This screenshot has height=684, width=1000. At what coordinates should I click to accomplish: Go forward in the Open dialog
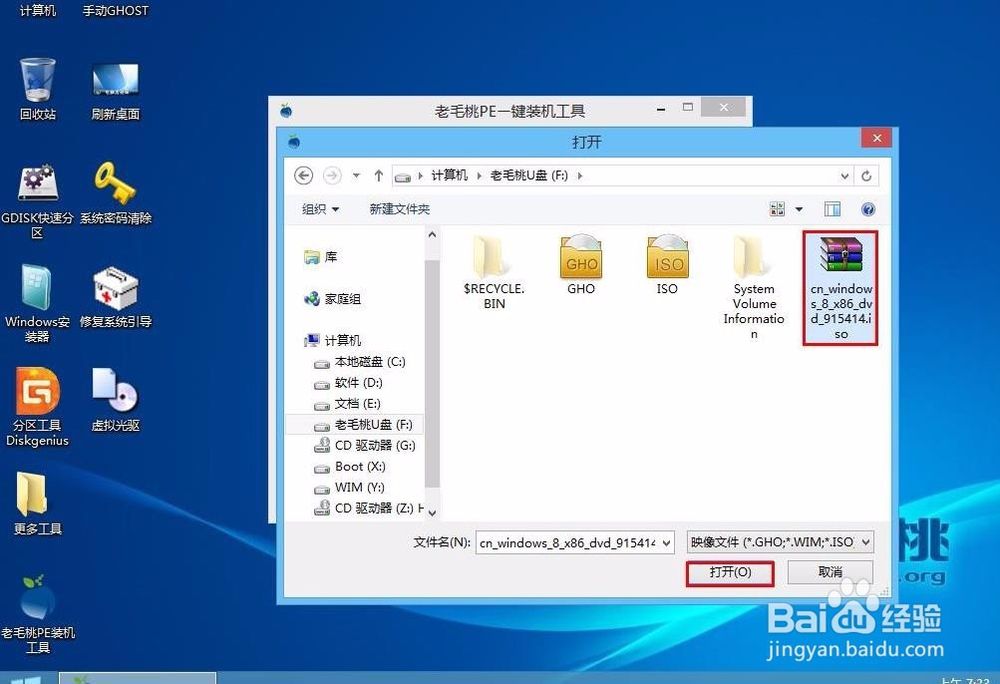[332, 175]
